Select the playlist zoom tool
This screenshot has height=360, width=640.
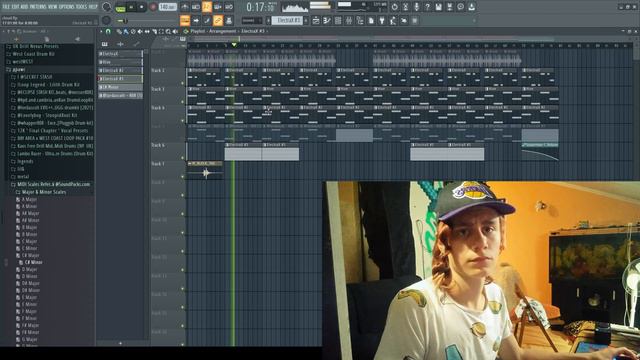tap(168, 31)
